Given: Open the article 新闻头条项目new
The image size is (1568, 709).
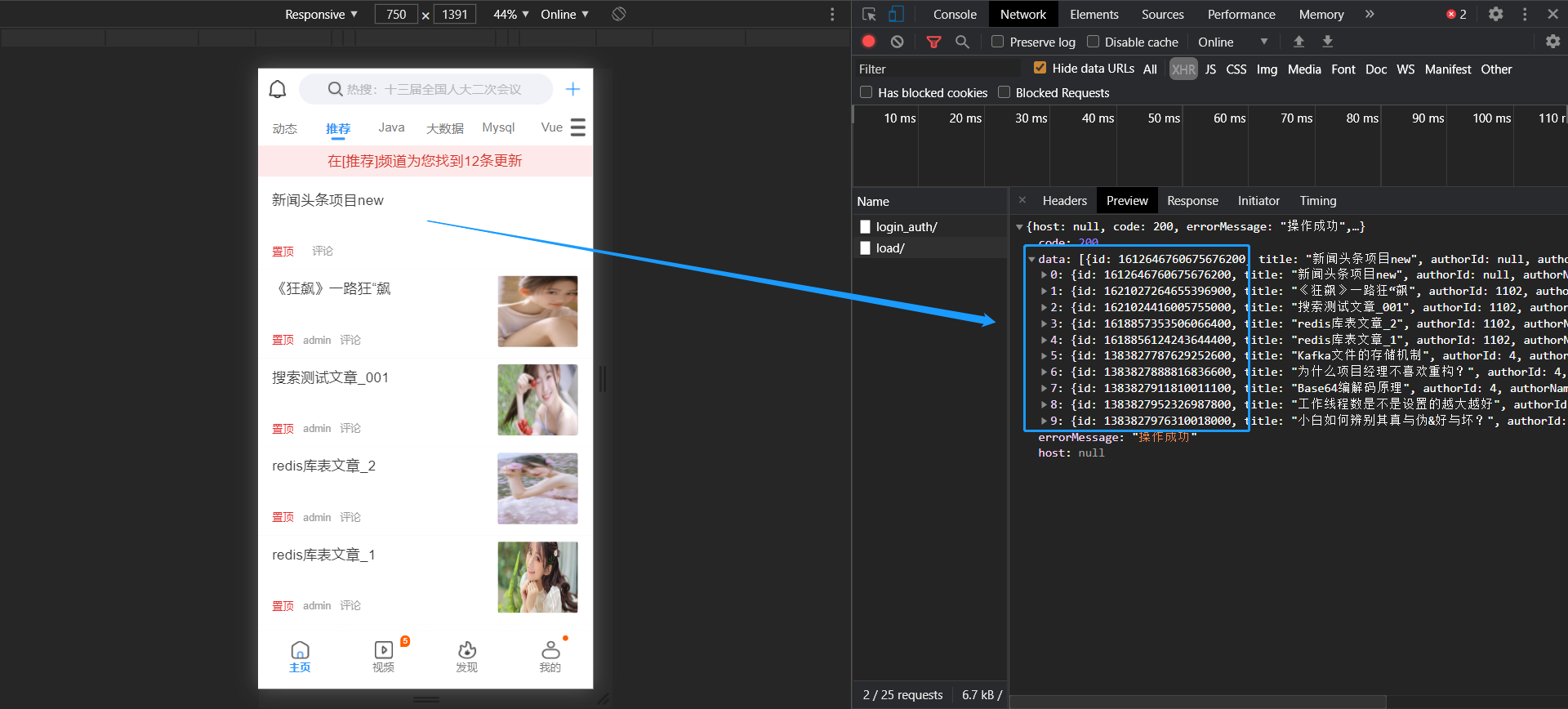Looking at the screenshot, I should click(327, 200).
